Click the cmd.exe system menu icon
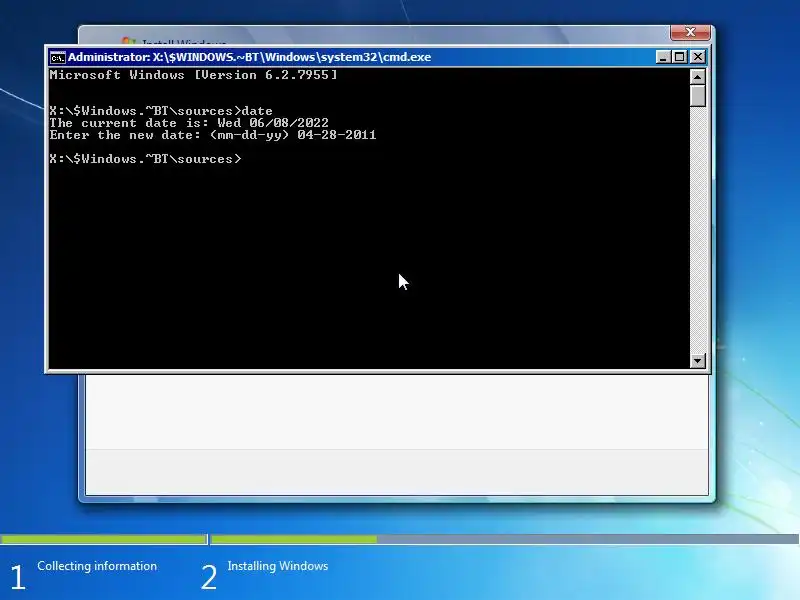The height and width of the screenshot is (600, 800). tap(58, 57)
